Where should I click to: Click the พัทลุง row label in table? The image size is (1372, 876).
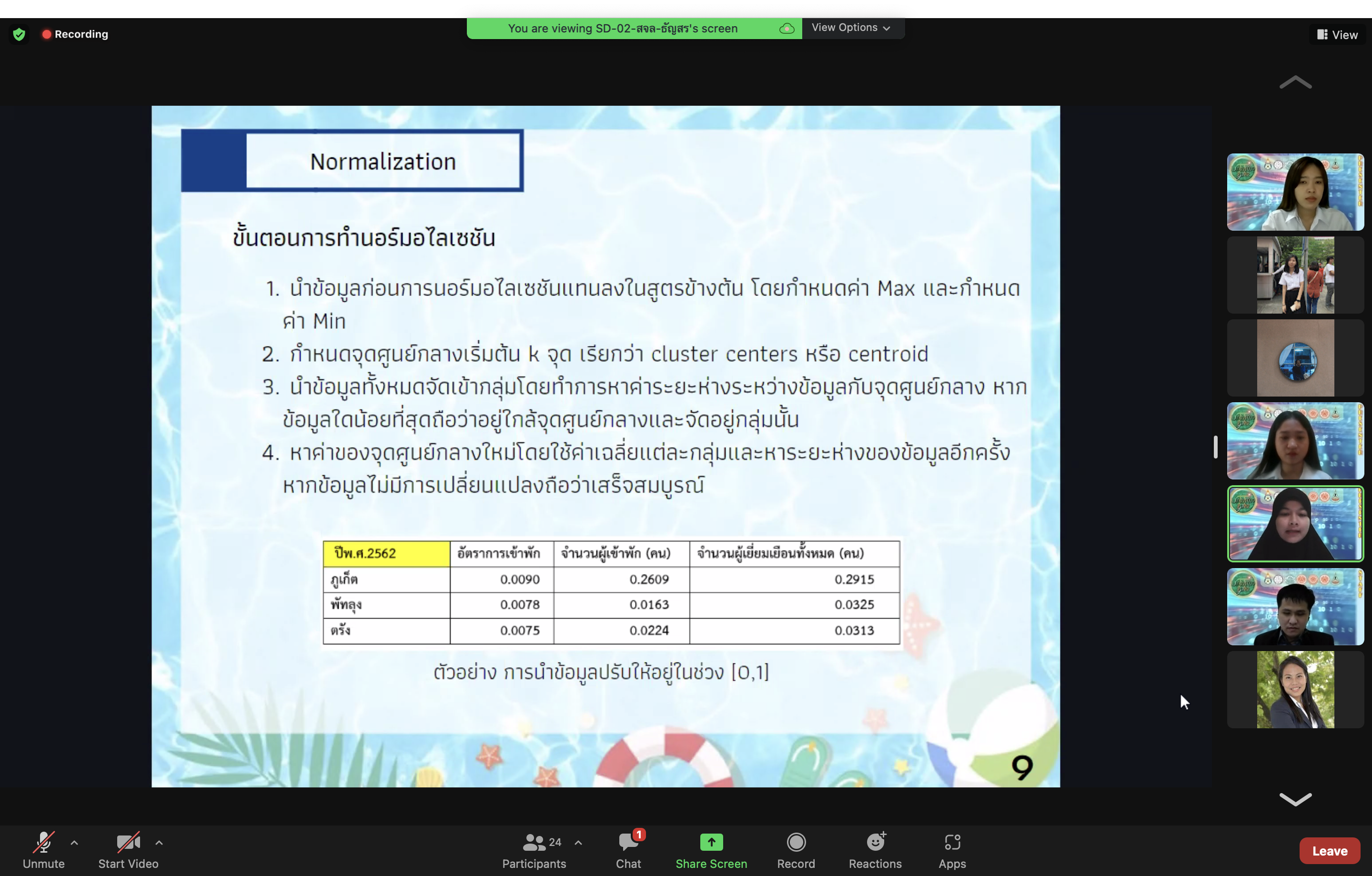point(346,605)
